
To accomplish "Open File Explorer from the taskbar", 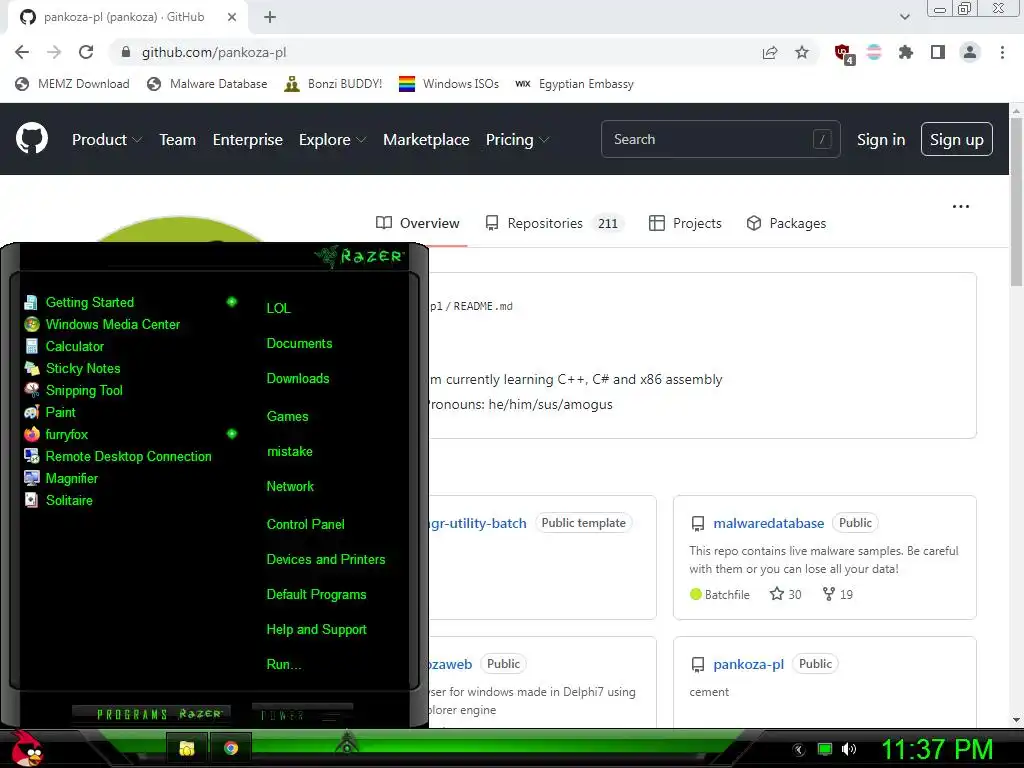I will pyautogui.click(x=187, y=748).
